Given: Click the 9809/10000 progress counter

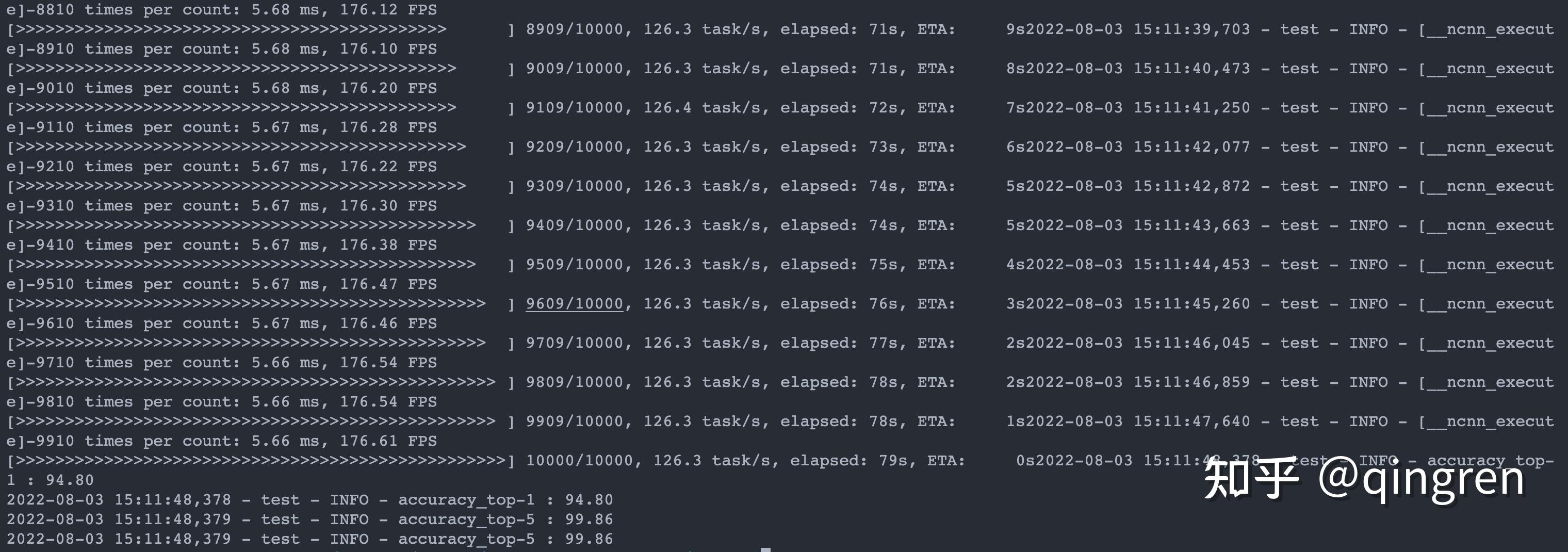Looking at the screenshot, I should point(575,382).
